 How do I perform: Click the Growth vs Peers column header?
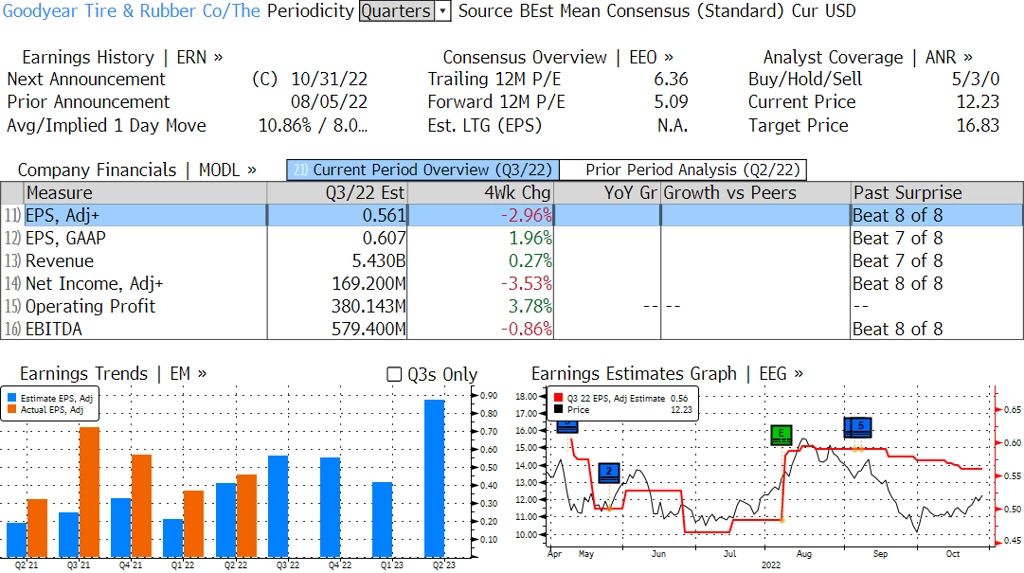tap(756, 193)
